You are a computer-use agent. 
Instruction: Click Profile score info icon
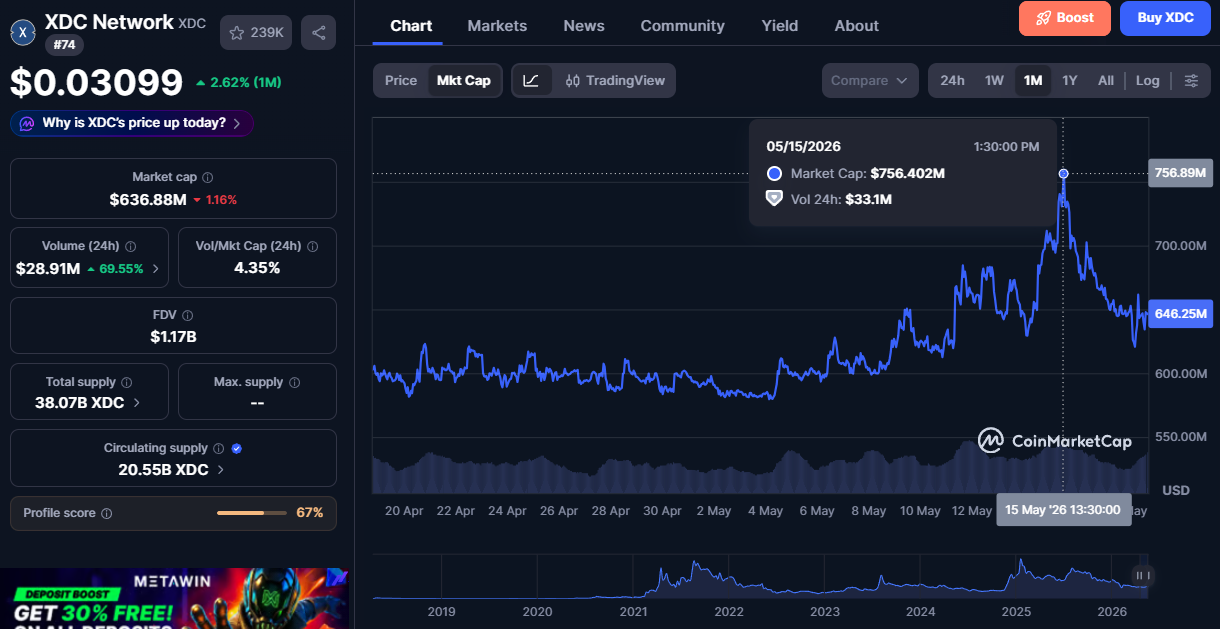point(107,513)
